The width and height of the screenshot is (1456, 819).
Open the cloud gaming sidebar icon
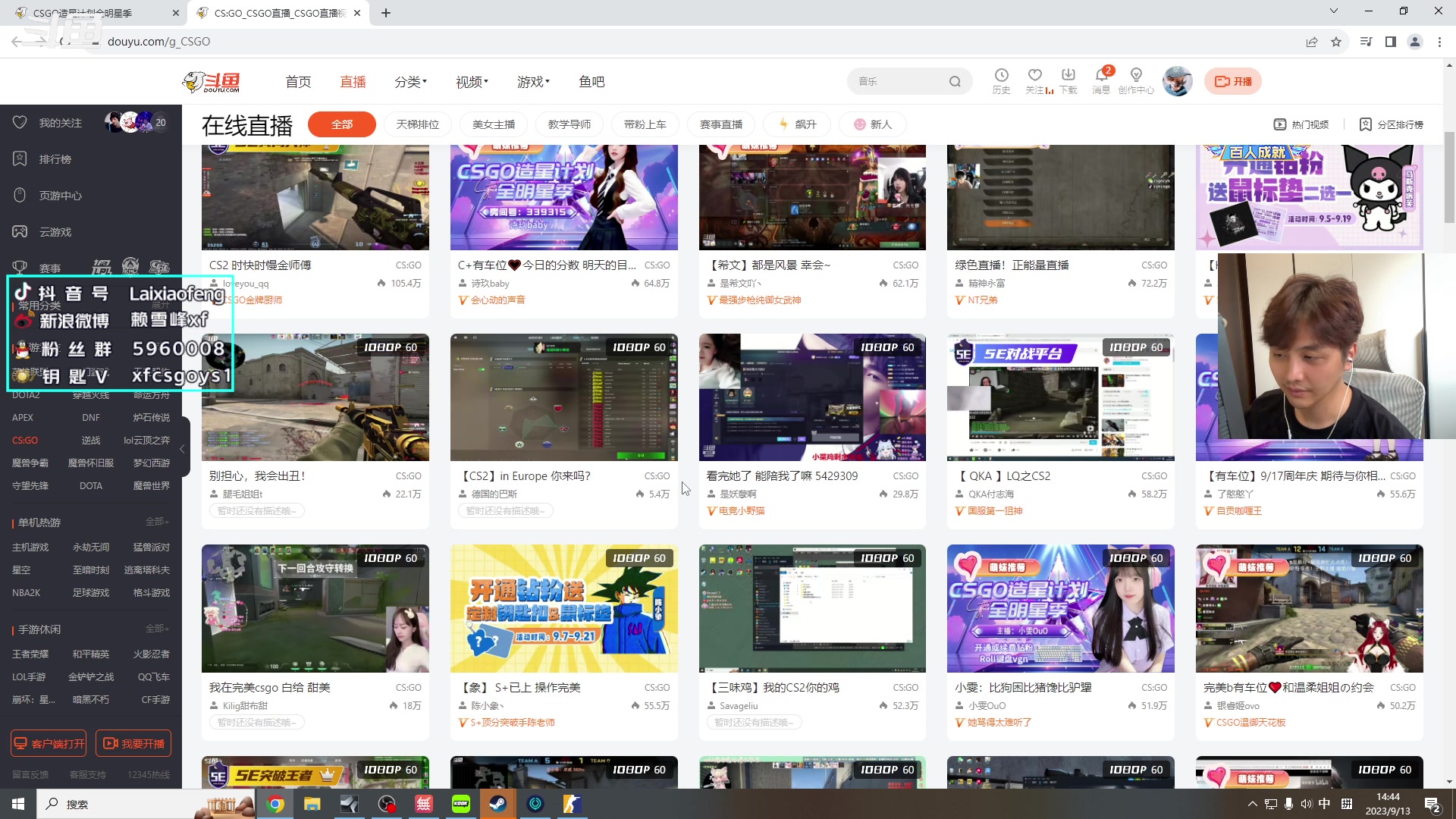click(x=20, y=231)
